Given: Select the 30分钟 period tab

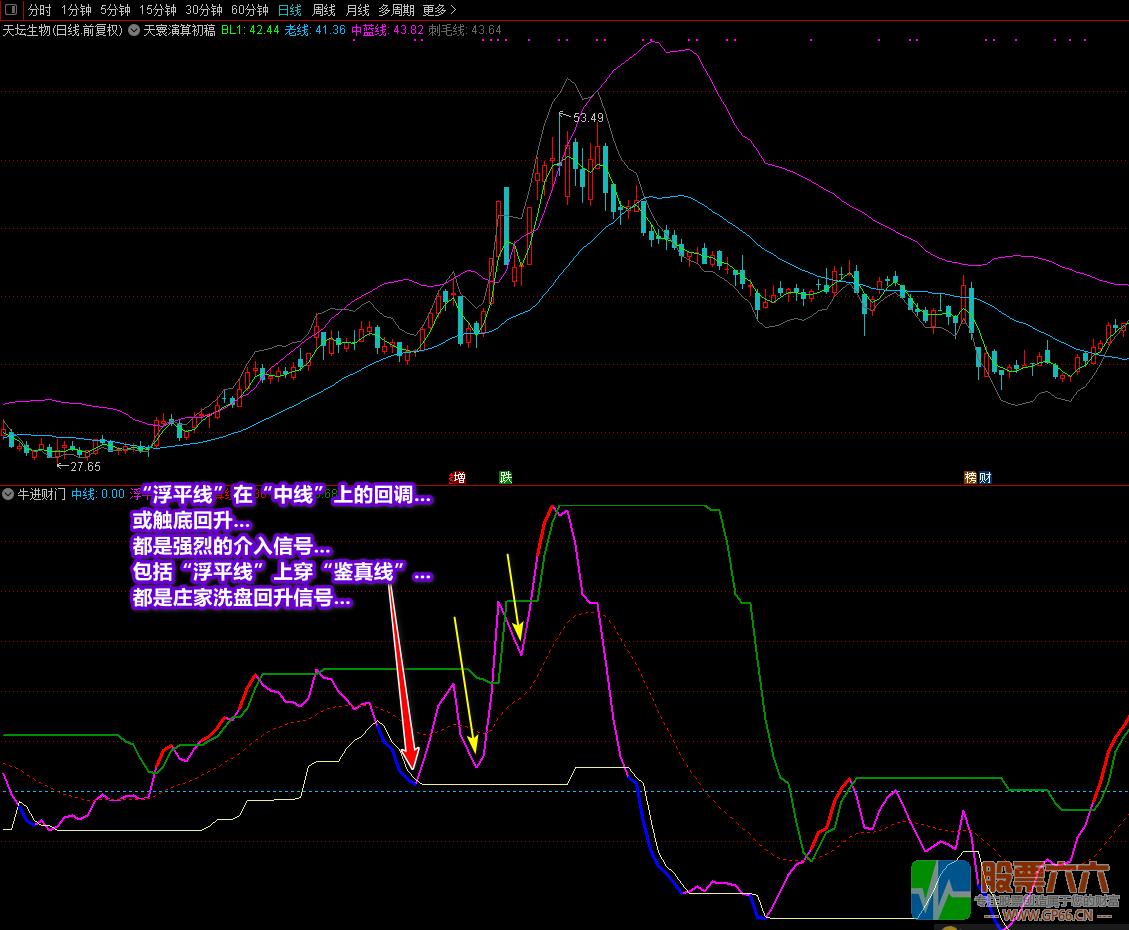Looking at the screenshot, I should [203, 10].
